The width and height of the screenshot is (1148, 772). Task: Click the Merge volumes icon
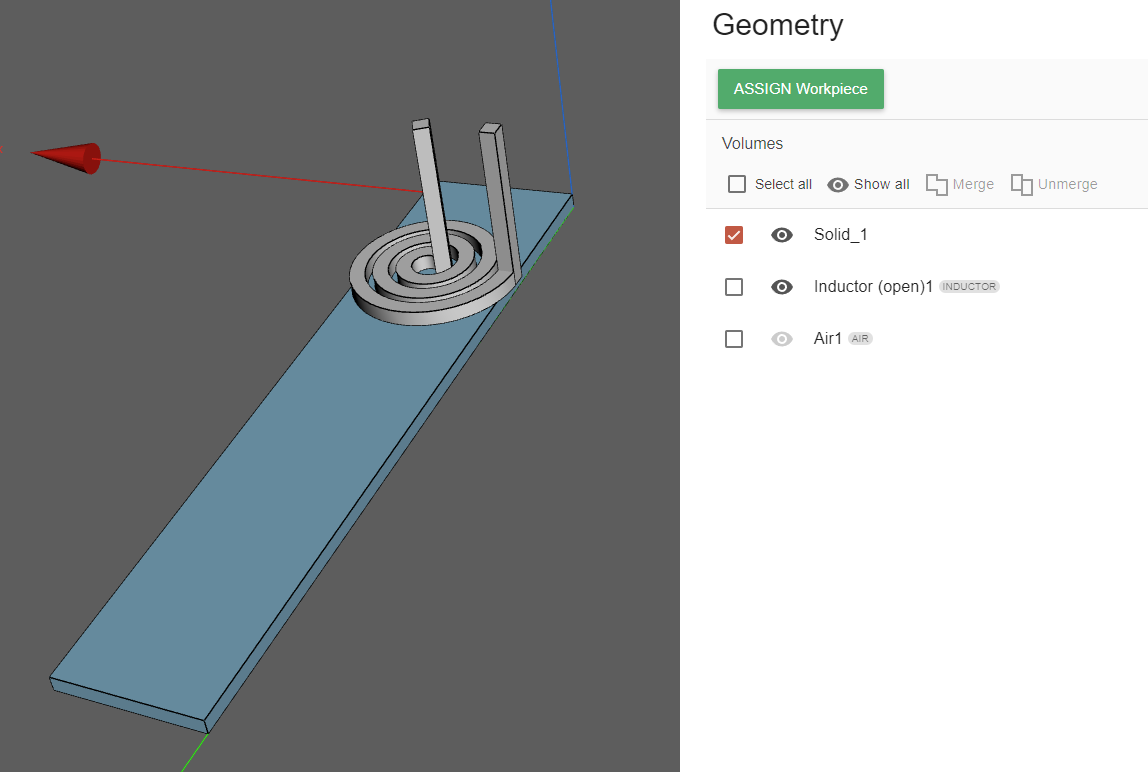point(936,185)
